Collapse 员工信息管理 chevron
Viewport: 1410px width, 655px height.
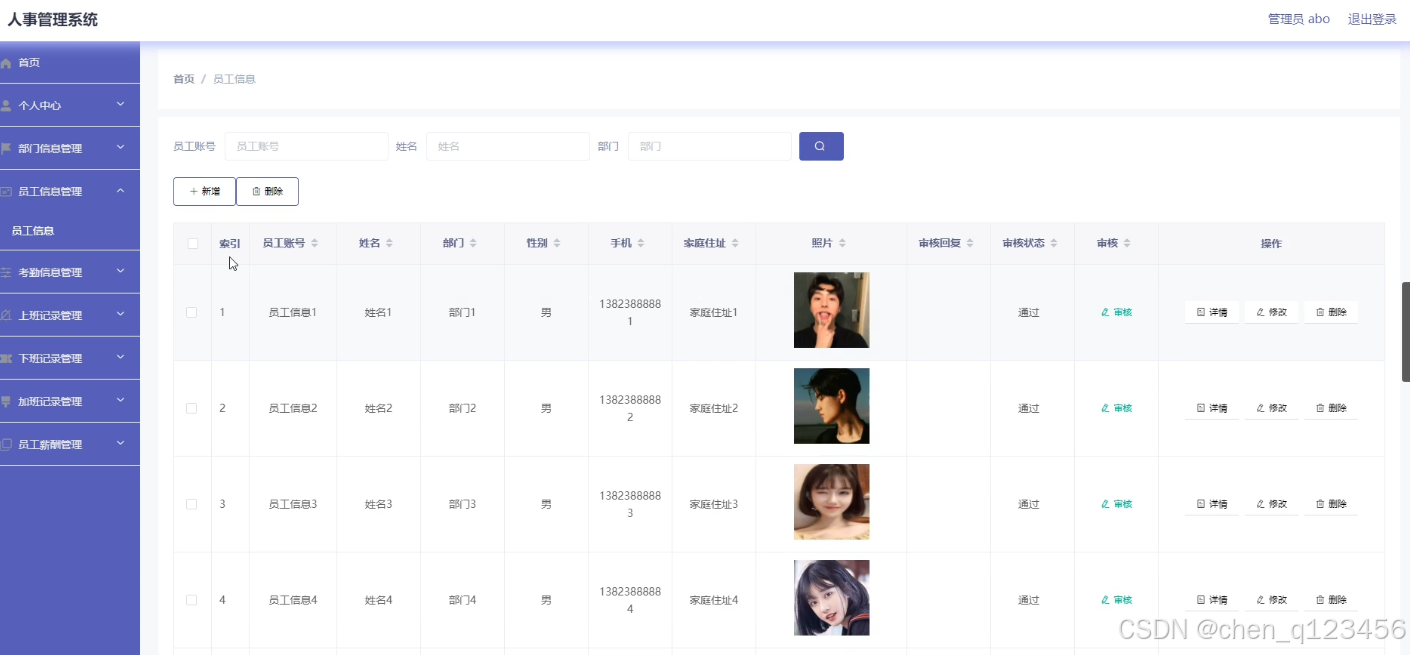pos(120,190)
